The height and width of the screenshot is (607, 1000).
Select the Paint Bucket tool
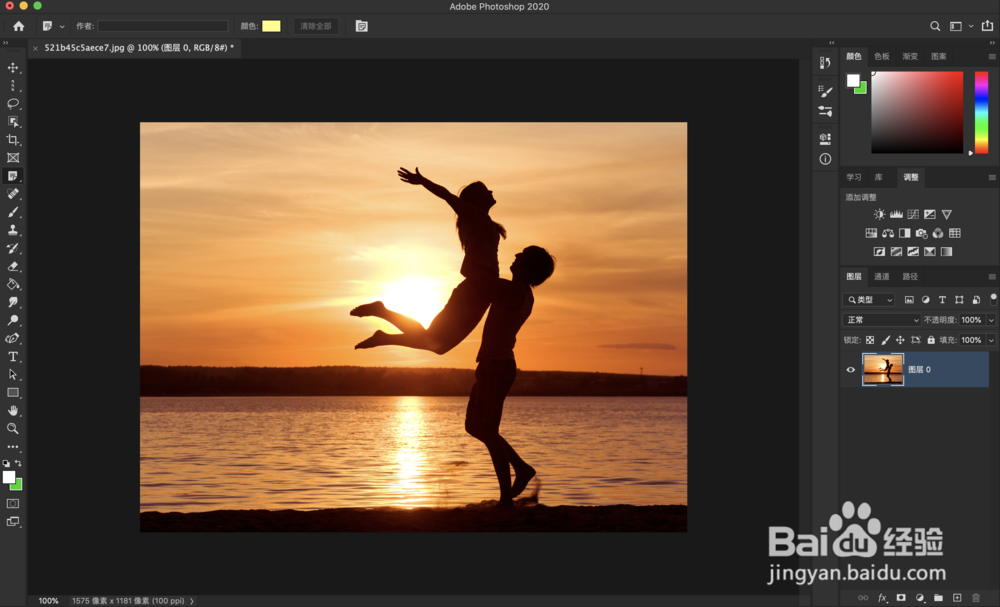point(13,284)
